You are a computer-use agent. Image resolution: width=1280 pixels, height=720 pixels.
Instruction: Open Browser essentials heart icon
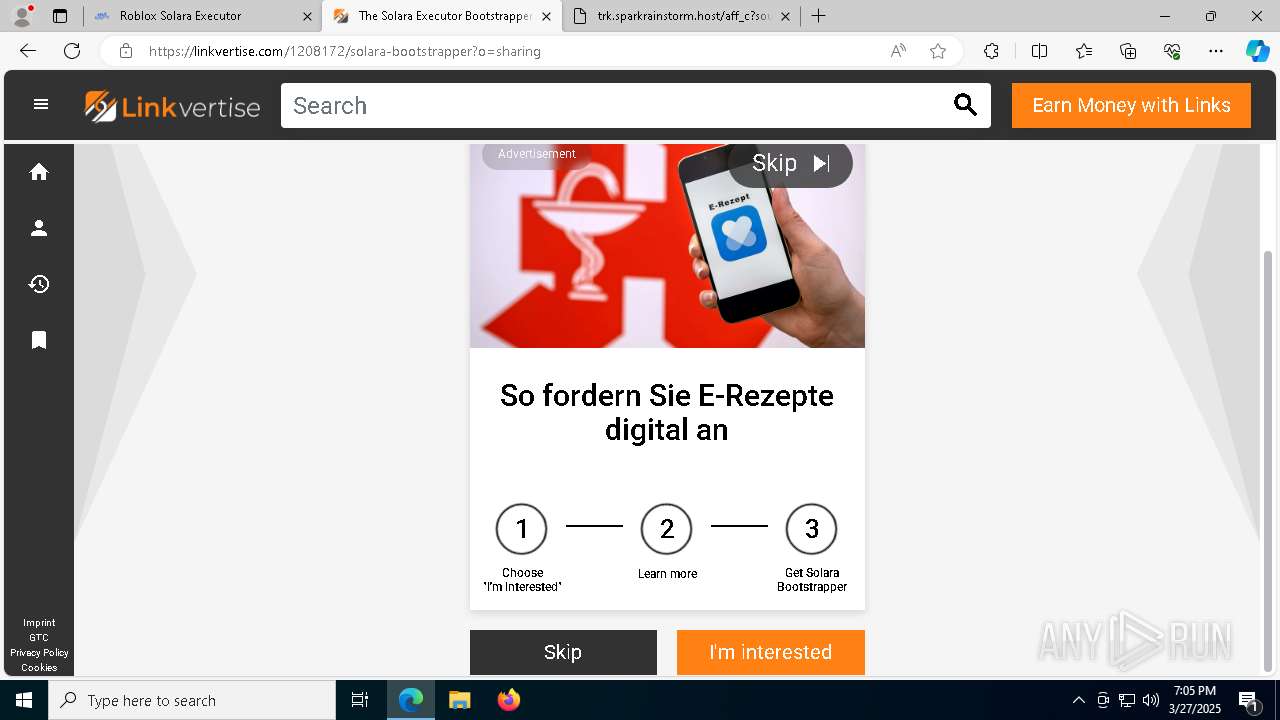1172,51
